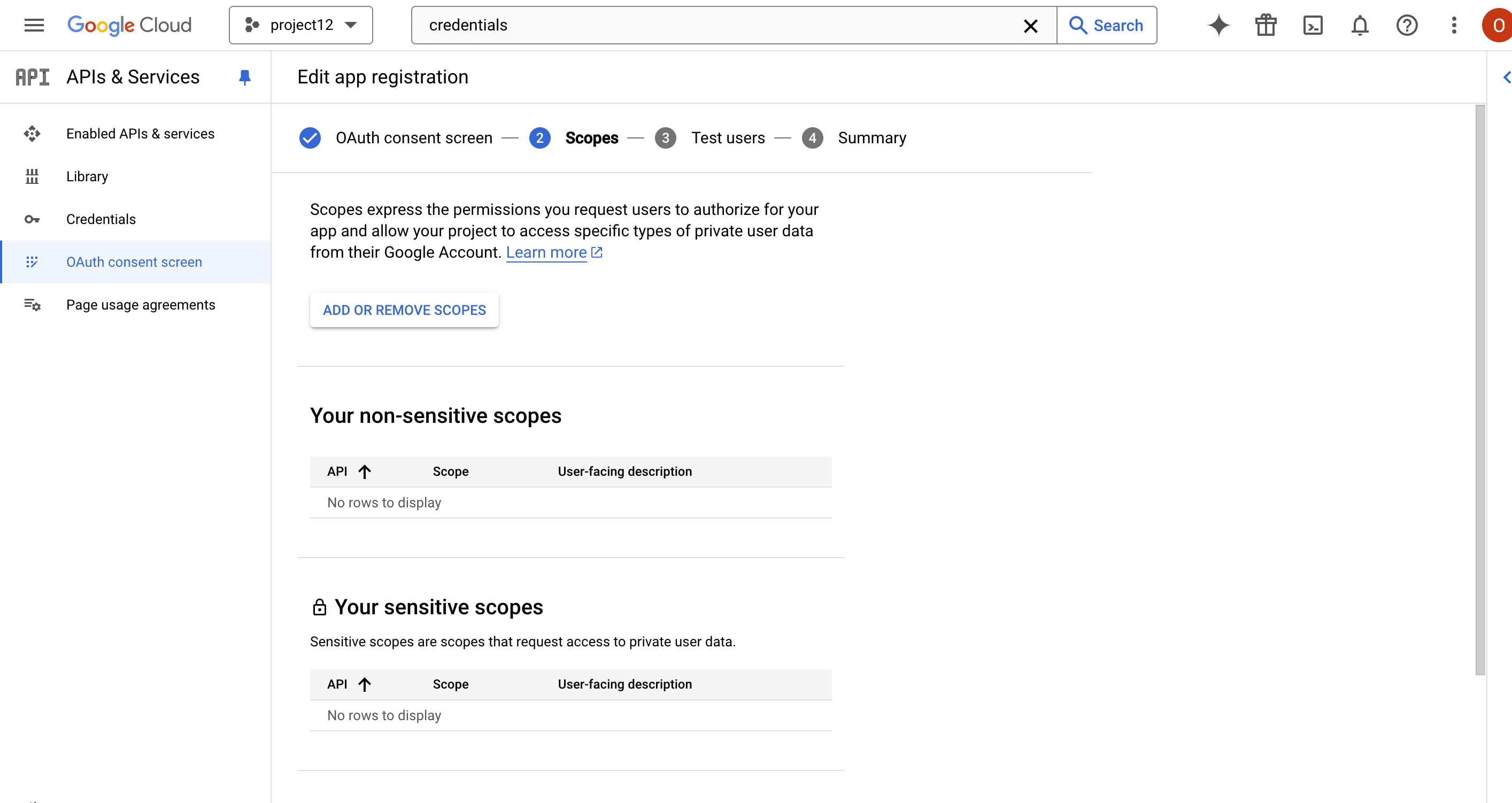Open the free trial gift icon
Viewport: 1512px width, 803px height.
point(1266,25)
